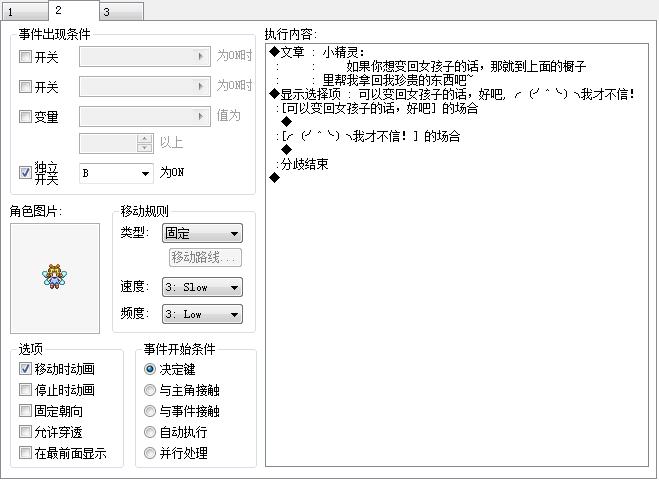Select the [我才不信！] 的场合 branch line
This screenshot has height=480, width=659.
368,136
